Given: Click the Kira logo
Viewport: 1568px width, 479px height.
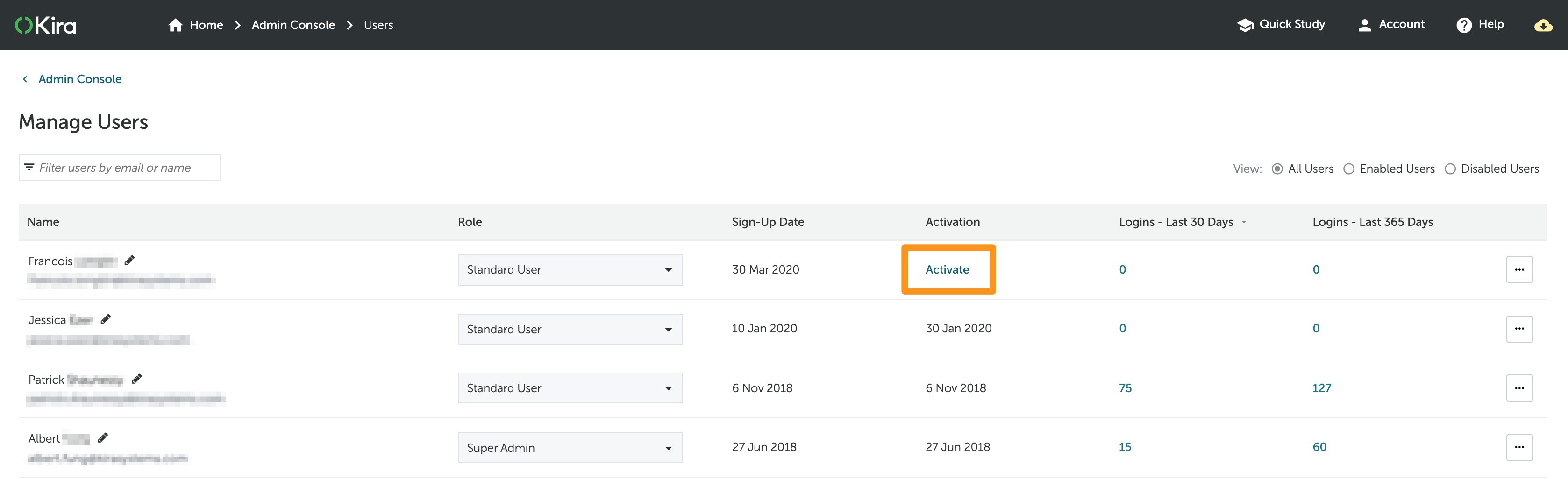Looking at the screenshot, I should click(46, 25).
